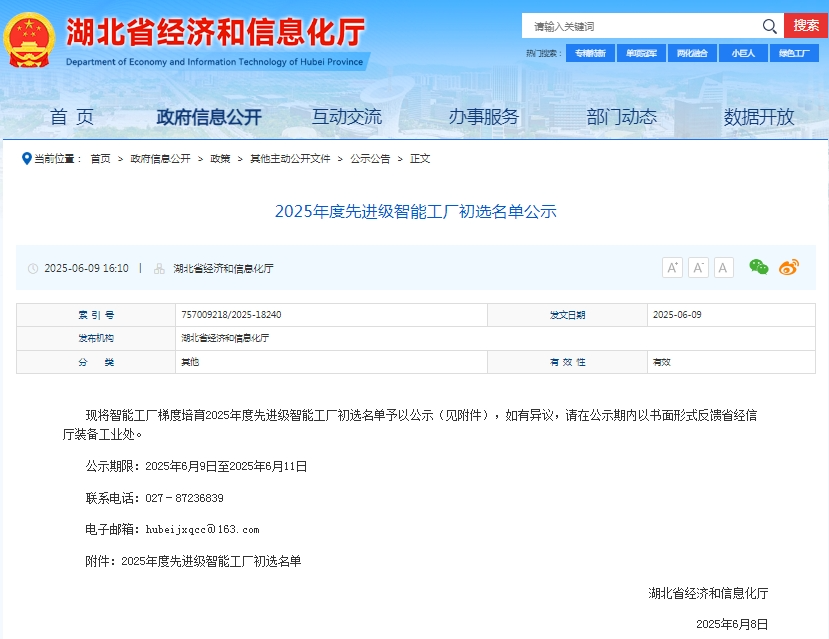Open the 部门动态 navigation tab
This screenshot has width=829, height=639.
(x=621, y=117)
